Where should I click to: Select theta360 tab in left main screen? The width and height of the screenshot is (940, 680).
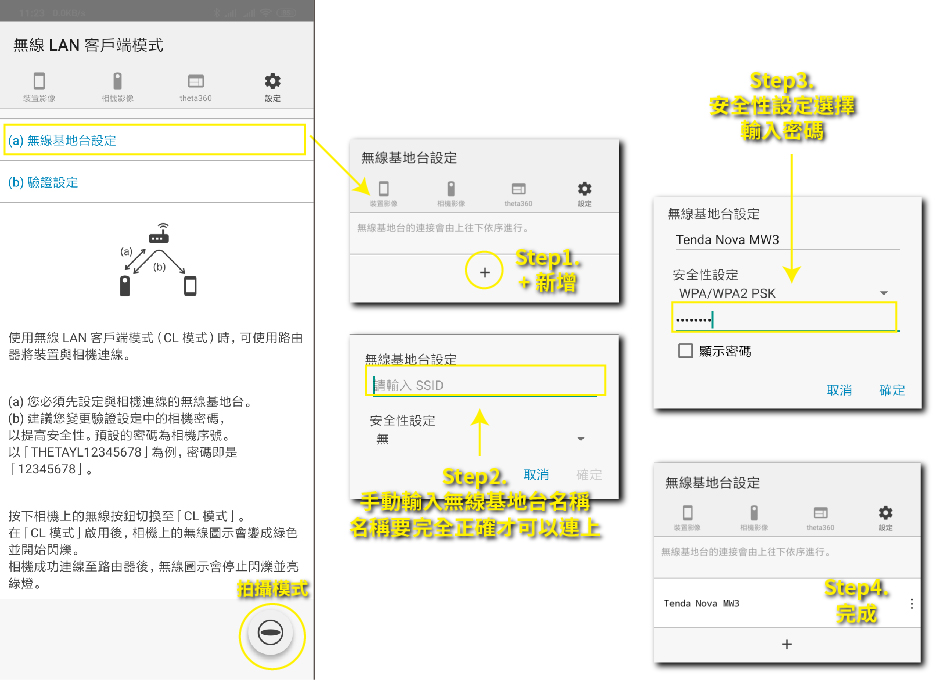click(196, 87)
